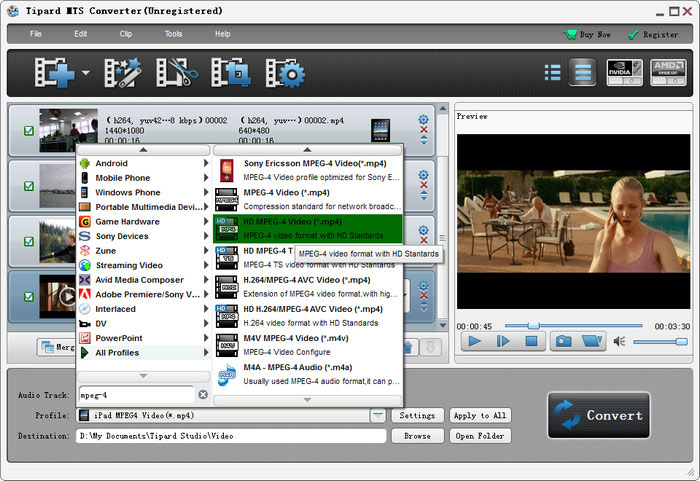Click the Settings button
700x481 pixels.
click(x=417, y=415)
